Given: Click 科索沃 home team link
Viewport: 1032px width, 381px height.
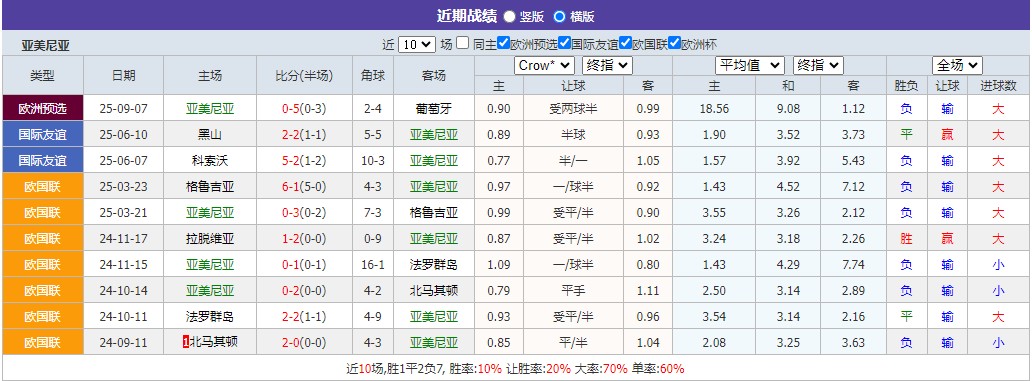Looking at the screenshot, I should point(210,161).
